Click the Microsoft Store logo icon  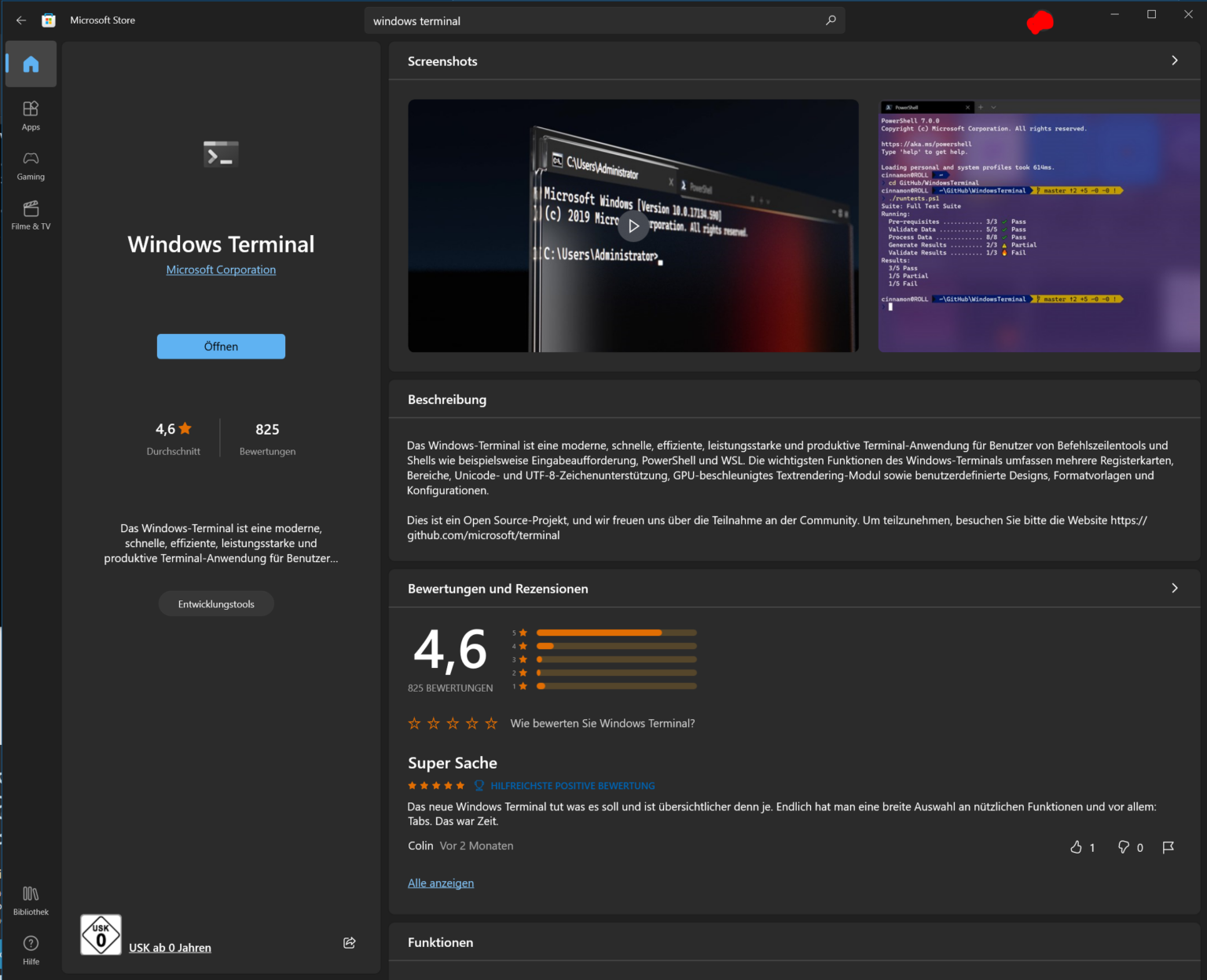coord(49,20)
